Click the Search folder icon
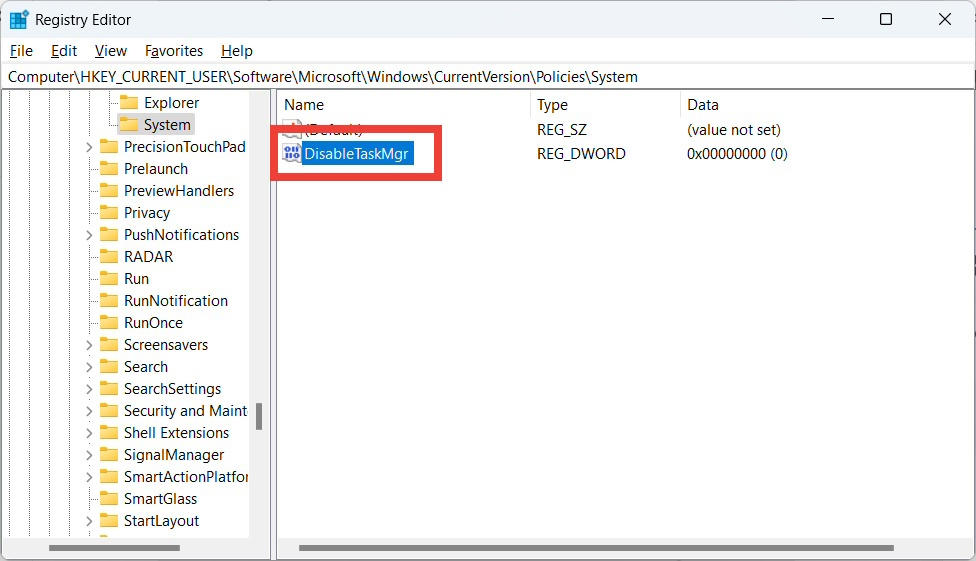This screenshot has width=976, height=561. pos(109,366)
